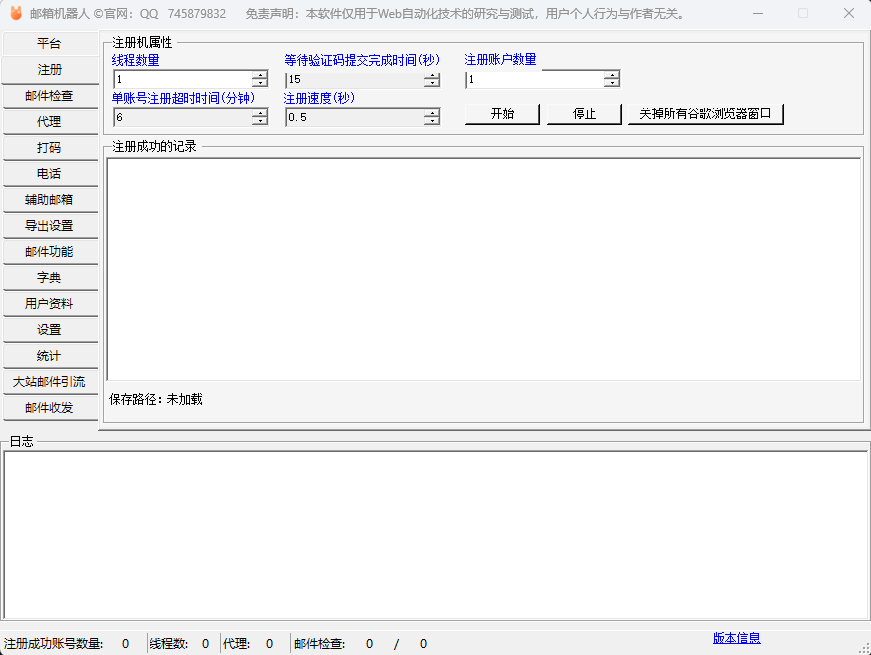Open the 大站邮件引流 tab
871x655 pixels.
point(49,382)
